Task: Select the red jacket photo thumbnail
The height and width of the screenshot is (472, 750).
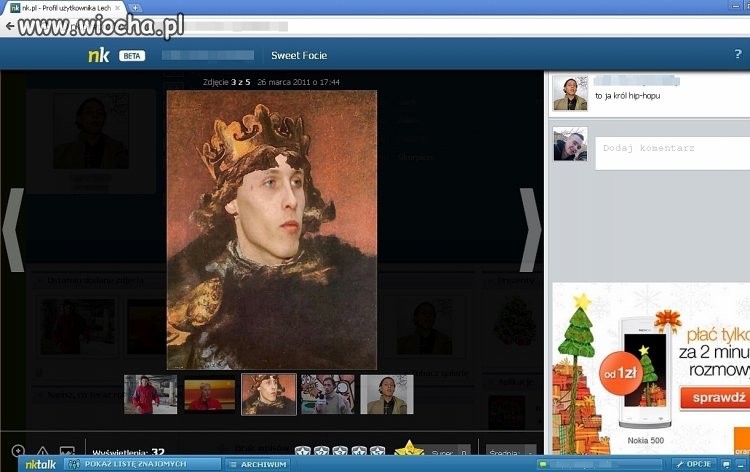Action: click(151, 395)
